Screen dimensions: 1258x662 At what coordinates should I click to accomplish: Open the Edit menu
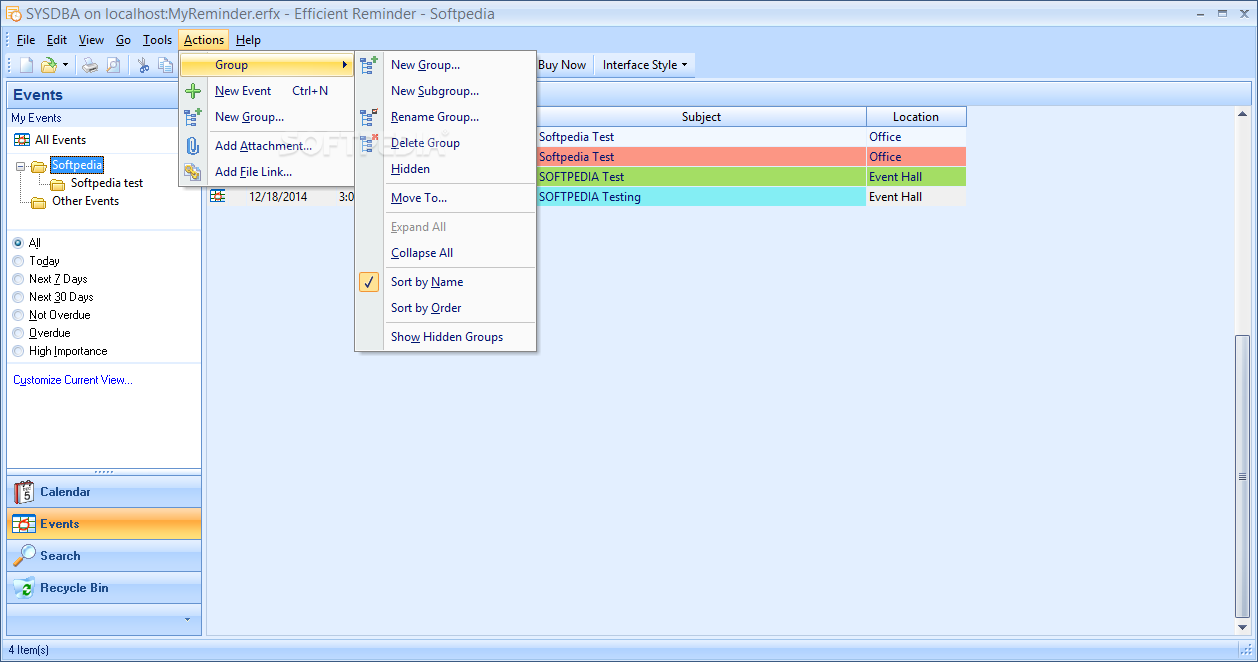57,40
